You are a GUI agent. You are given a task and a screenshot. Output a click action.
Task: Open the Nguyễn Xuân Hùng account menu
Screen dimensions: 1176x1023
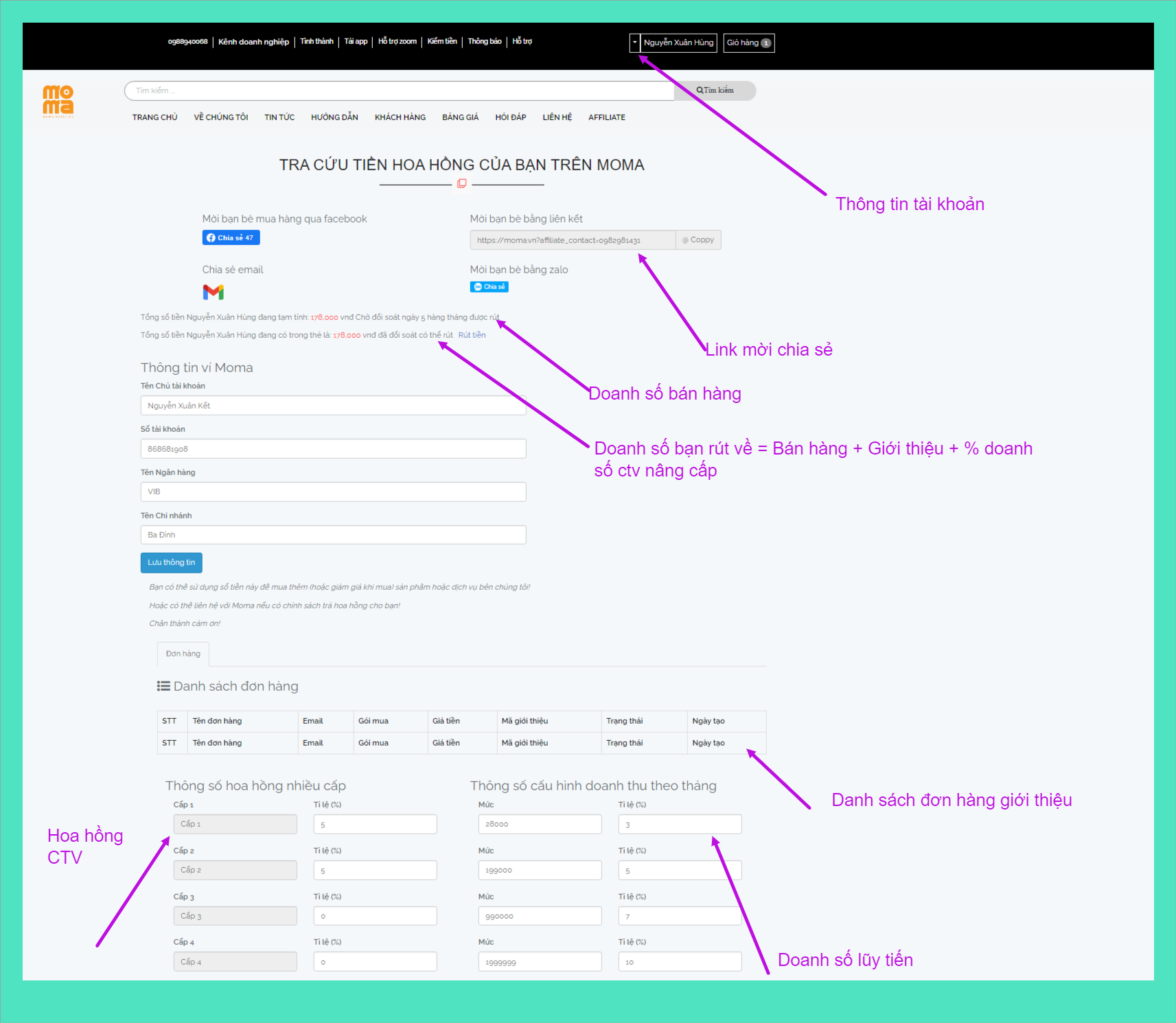pyautogui.click(x=678, y=43)
